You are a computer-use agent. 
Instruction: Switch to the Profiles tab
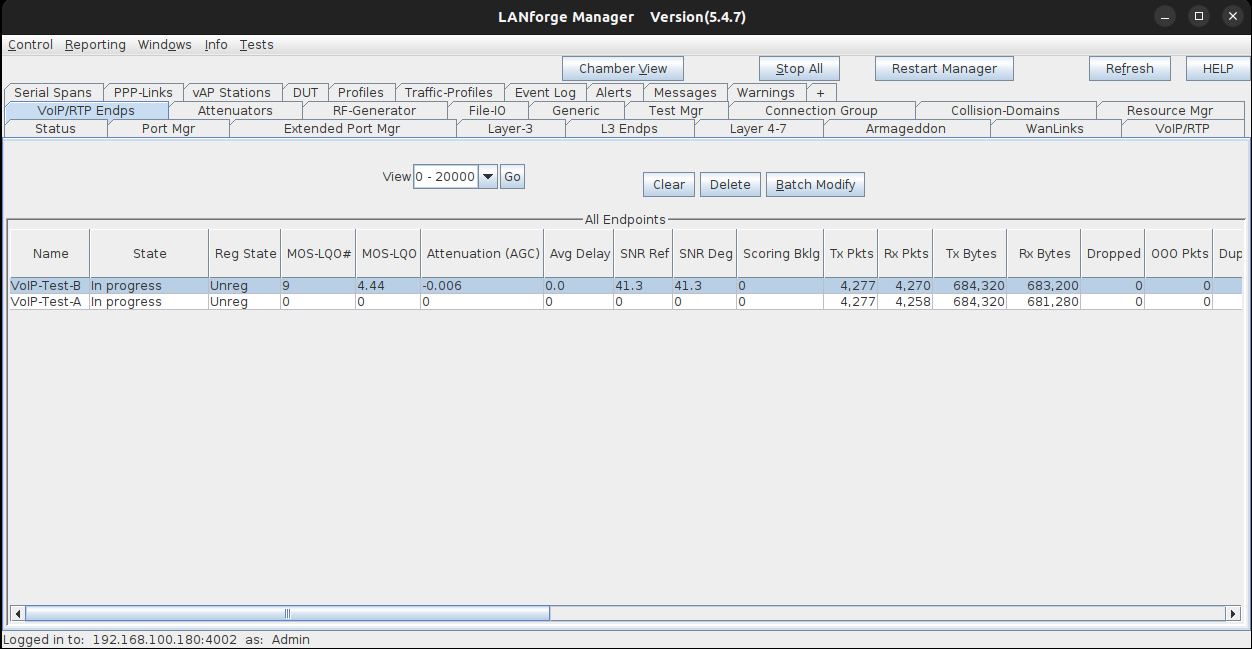click(x=361, y=92)
